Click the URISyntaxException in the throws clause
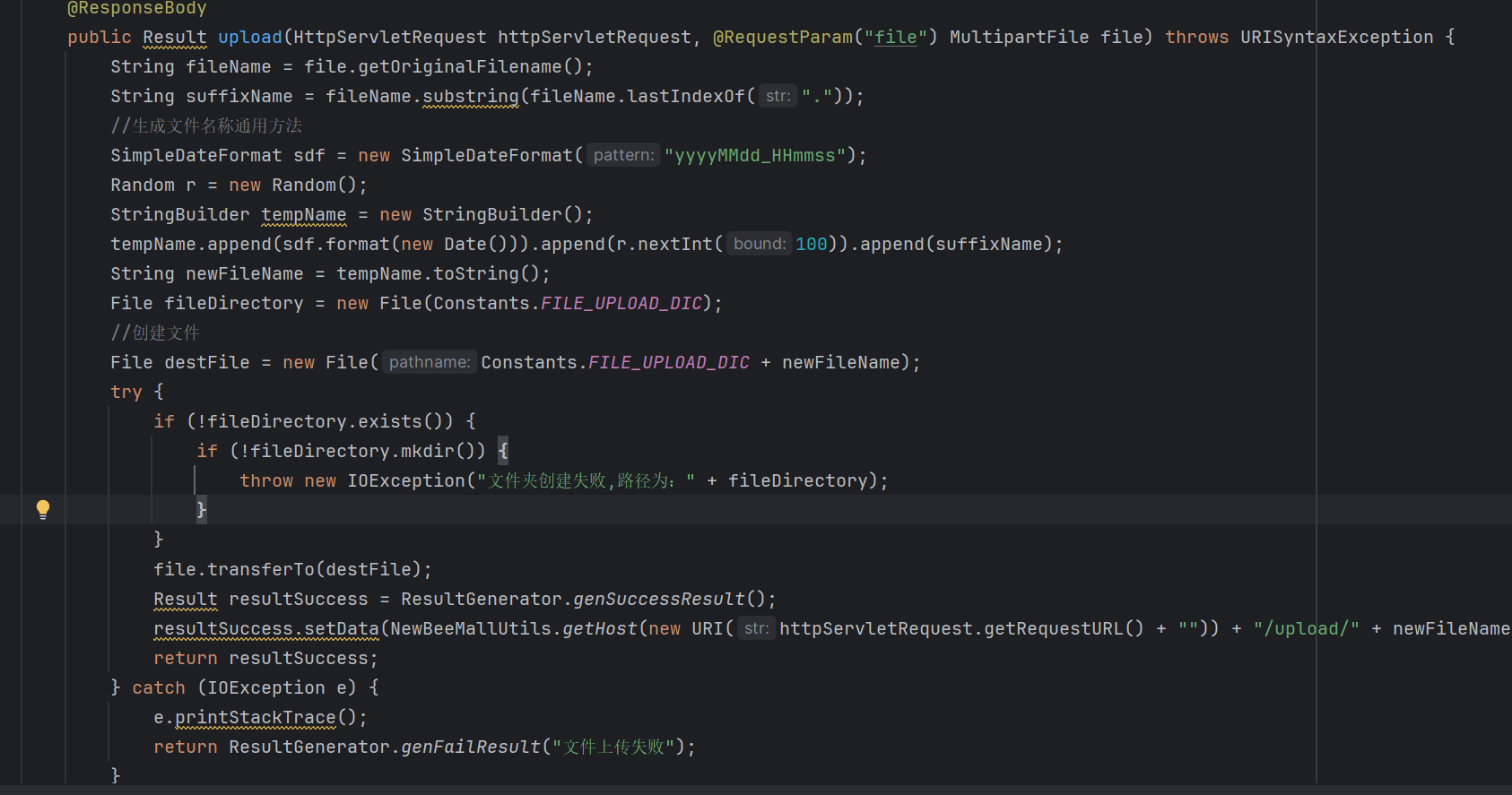 1336,37
